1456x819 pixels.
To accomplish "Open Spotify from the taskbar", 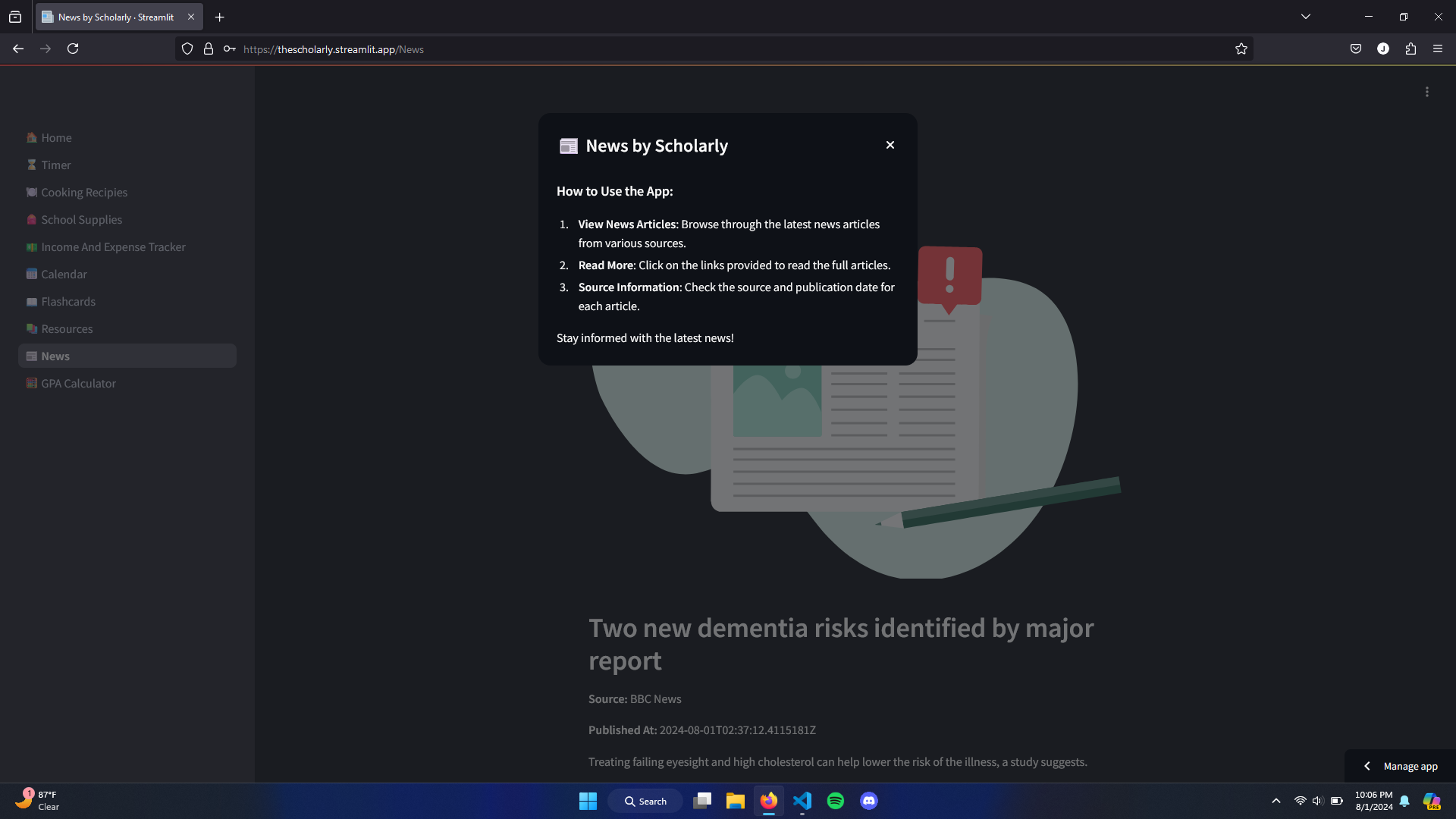I will tap(835, 801).
